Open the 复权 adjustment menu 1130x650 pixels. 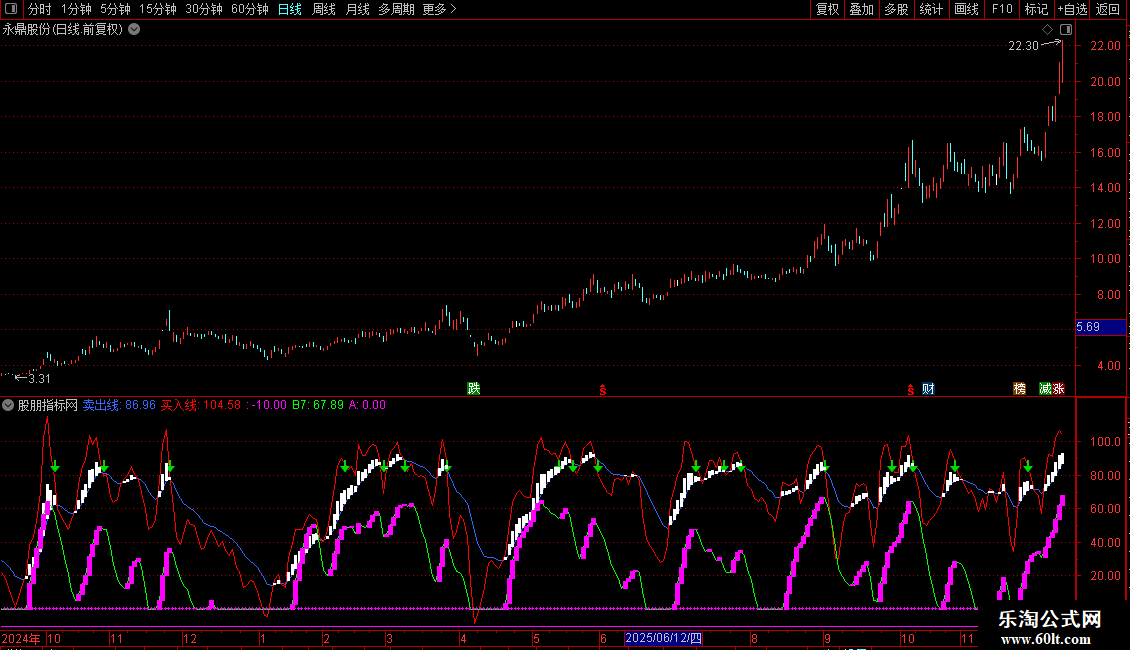pyautogui.click(x=827, y=9)
